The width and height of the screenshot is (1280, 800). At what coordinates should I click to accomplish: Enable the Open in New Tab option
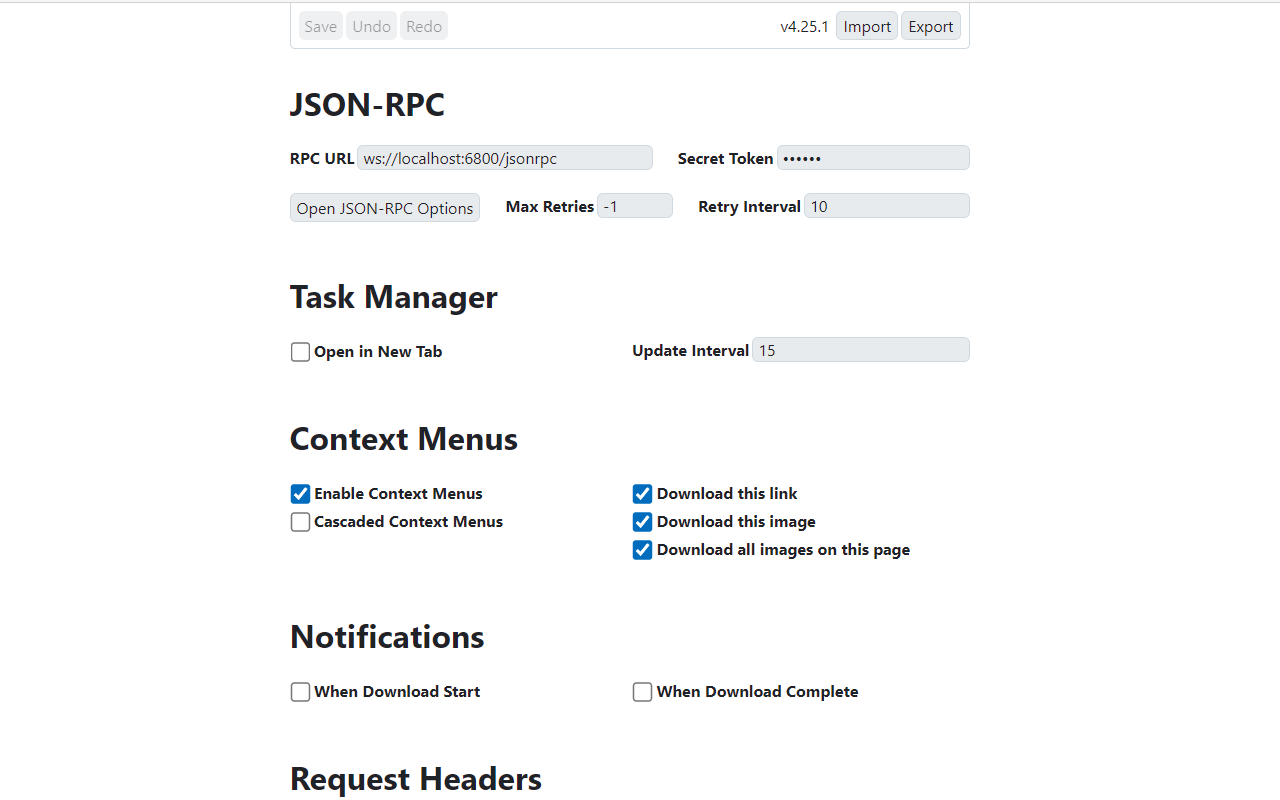coord(300,351)
